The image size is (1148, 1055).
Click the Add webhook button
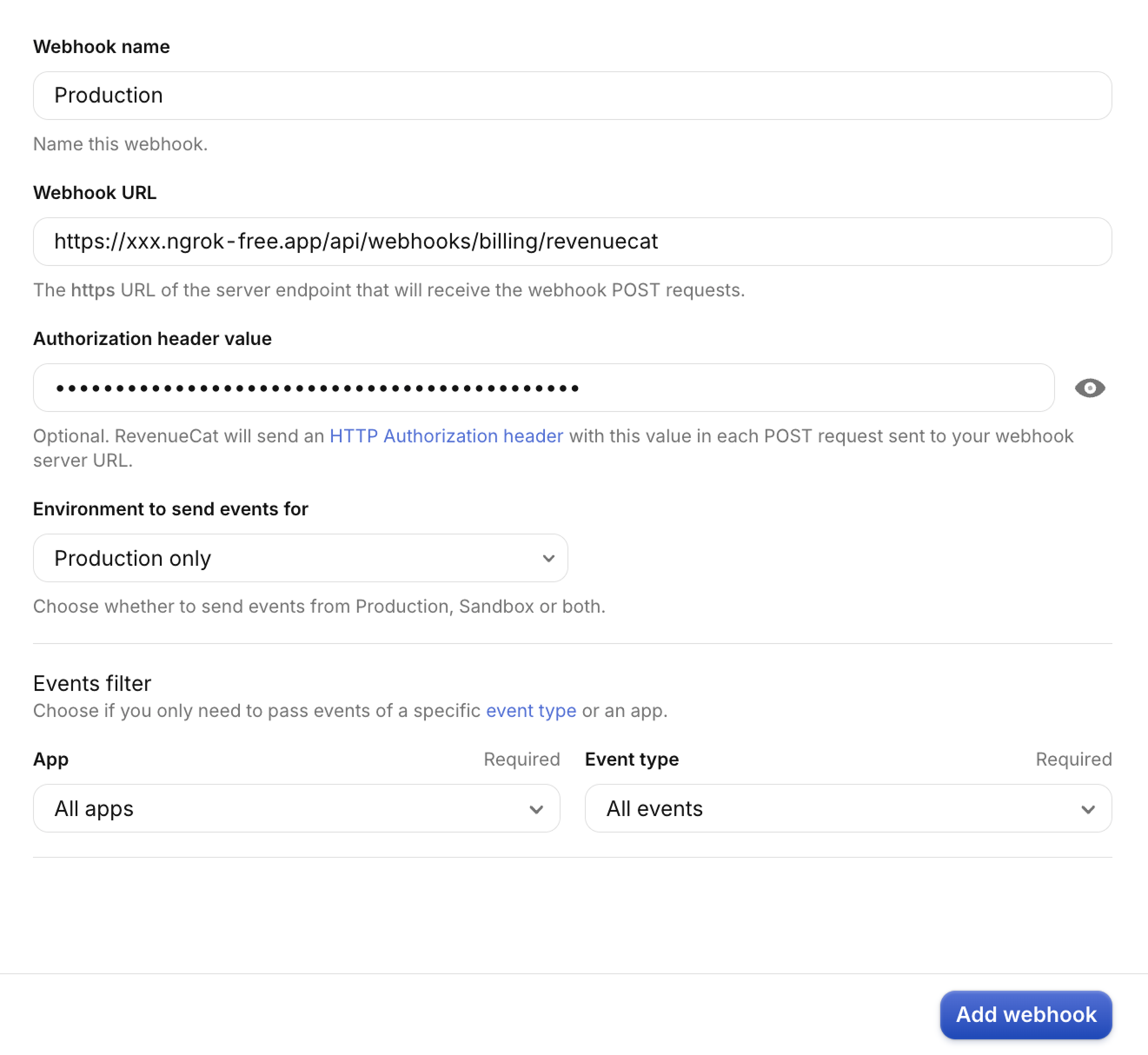[x=1025, y=1014]
